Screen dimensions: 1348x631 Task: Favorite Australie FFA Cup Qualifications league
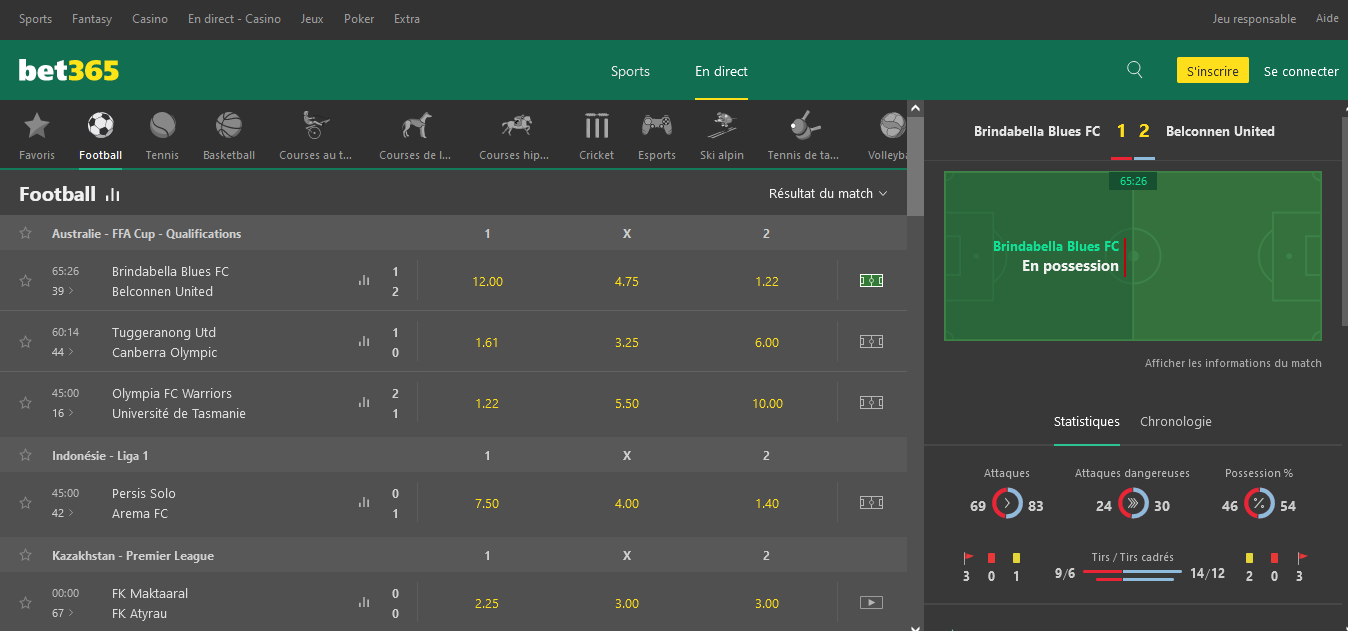[26, 233]
